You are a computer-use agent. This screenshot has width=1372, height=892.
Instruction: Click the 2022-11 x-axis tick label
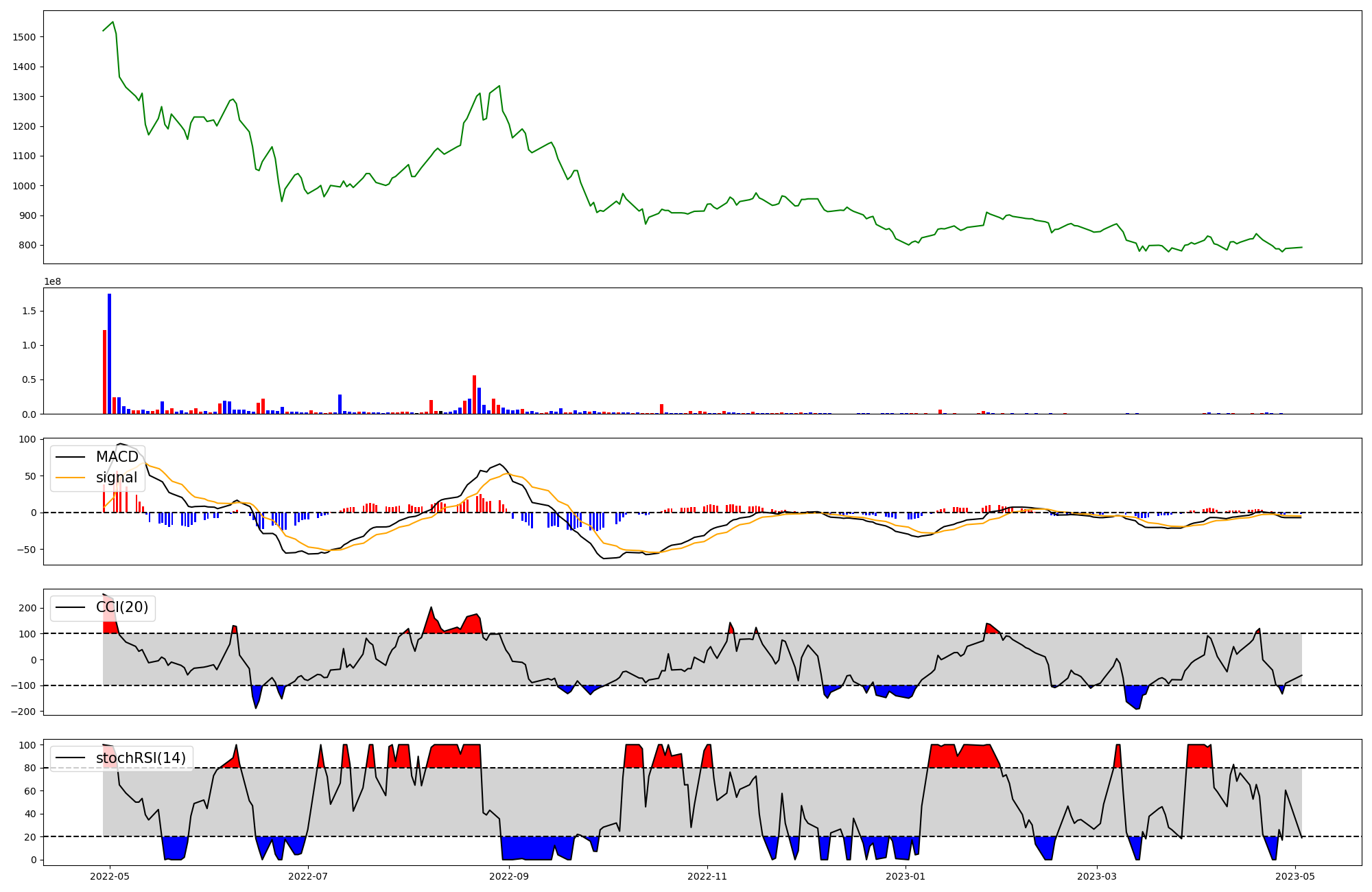(707, 876)
